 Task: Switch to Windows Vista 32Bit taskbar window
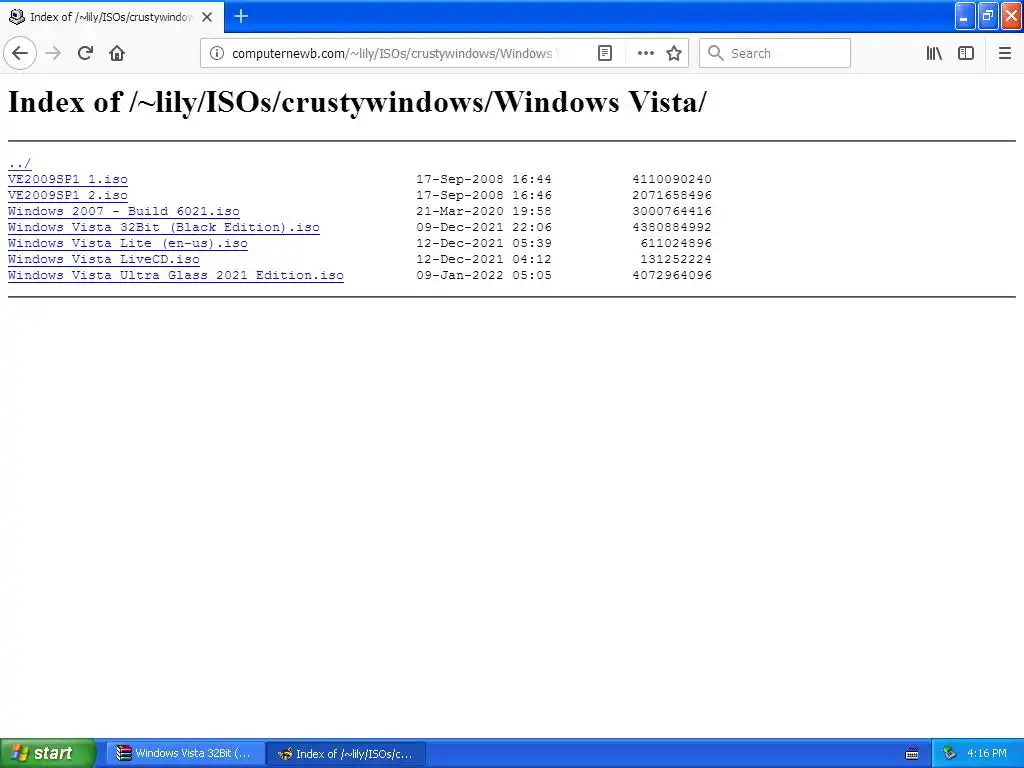185,754
